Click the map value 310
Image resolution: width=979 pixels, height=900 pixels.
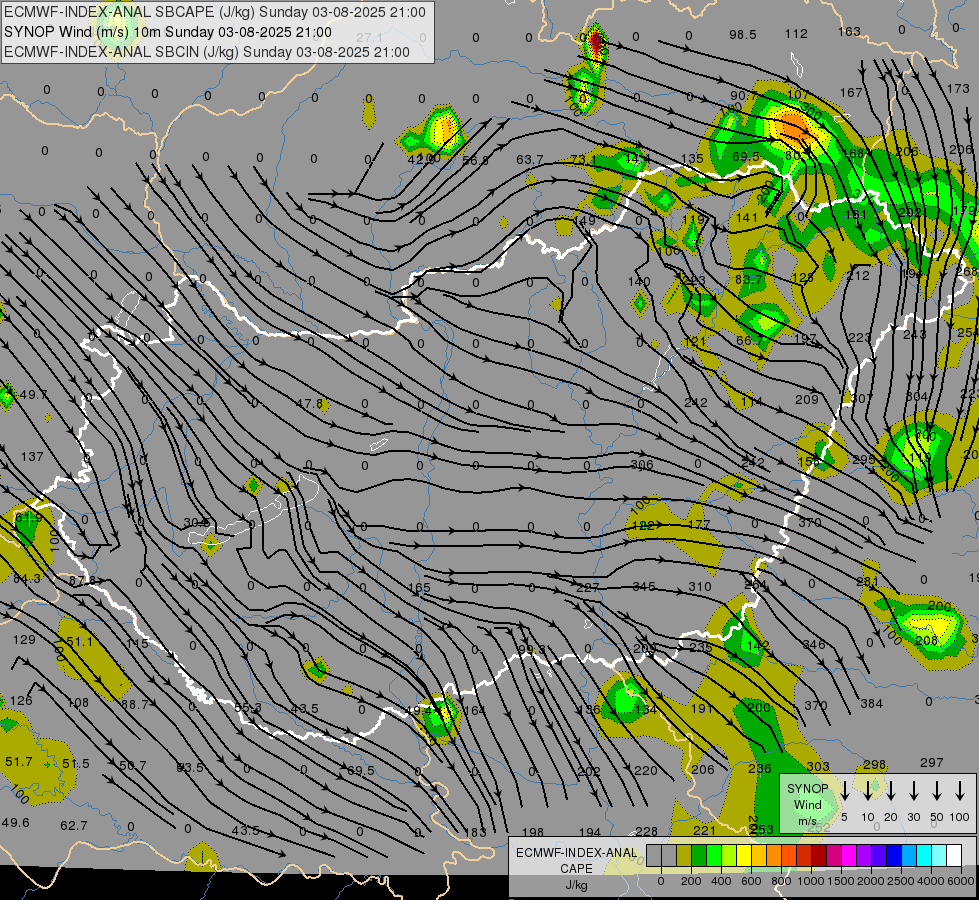point(700,586)
